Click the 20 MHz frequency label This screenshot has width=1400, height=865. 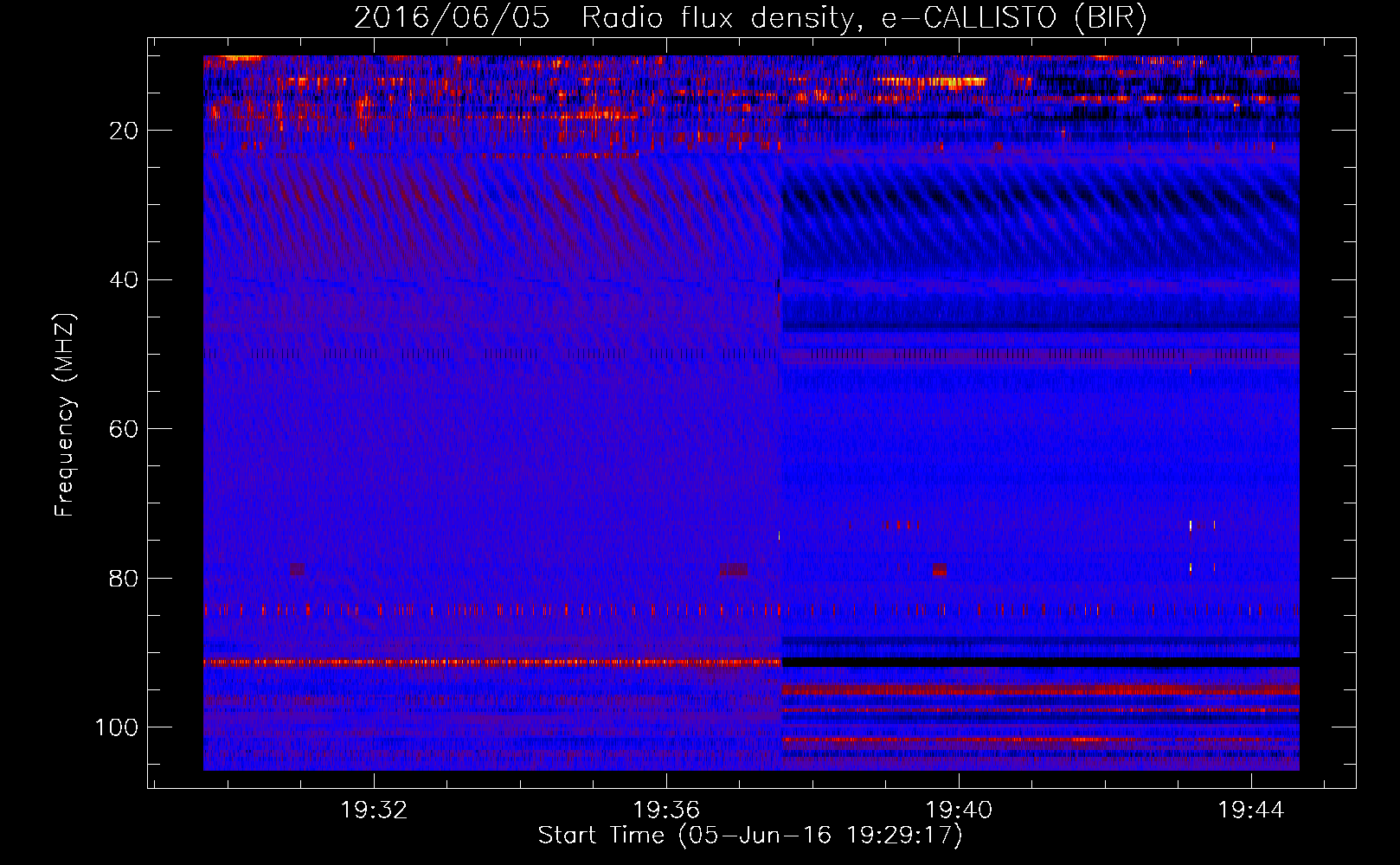pyautogui.click(x=124, y=131)
